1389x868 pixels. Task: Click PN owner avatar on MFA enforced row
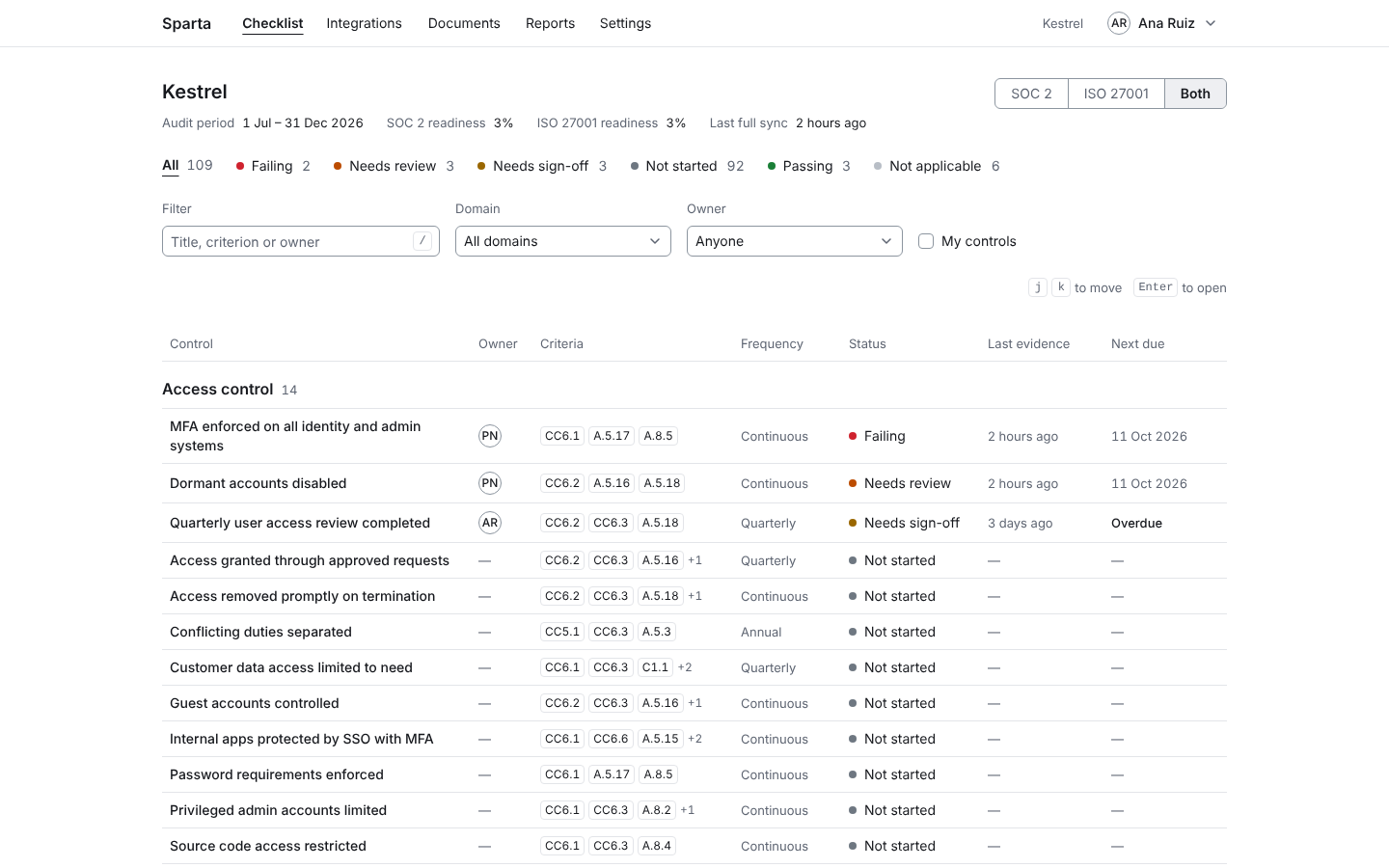490,436
